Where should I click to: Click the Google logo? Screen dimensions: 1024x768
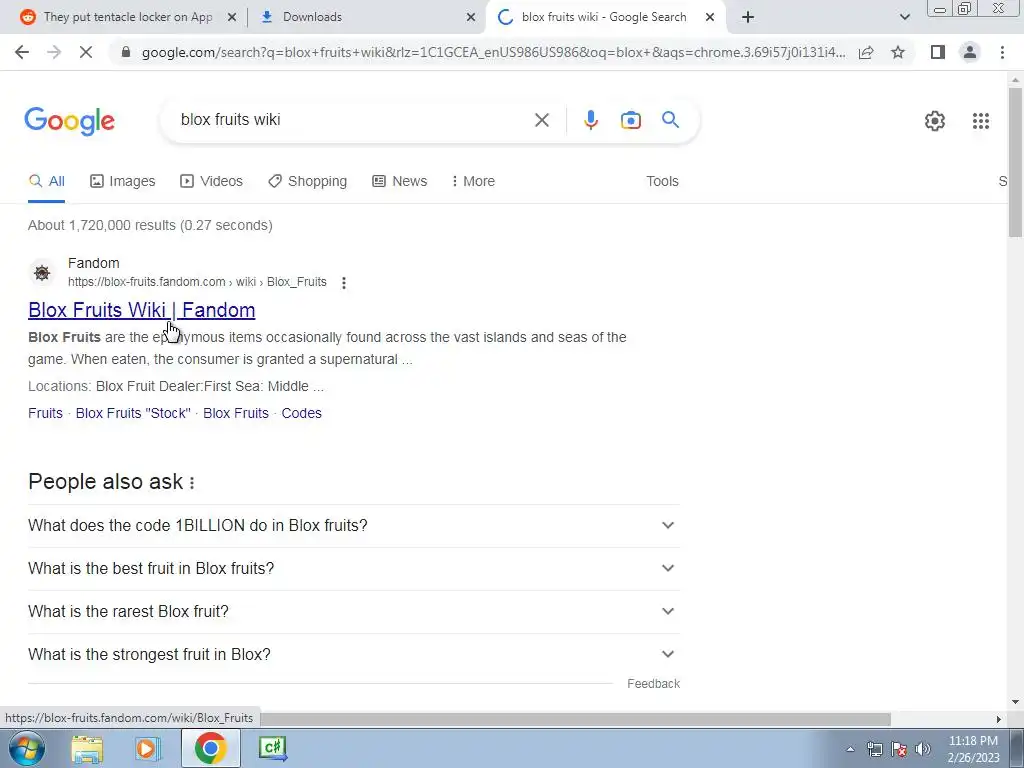[70, 121]
